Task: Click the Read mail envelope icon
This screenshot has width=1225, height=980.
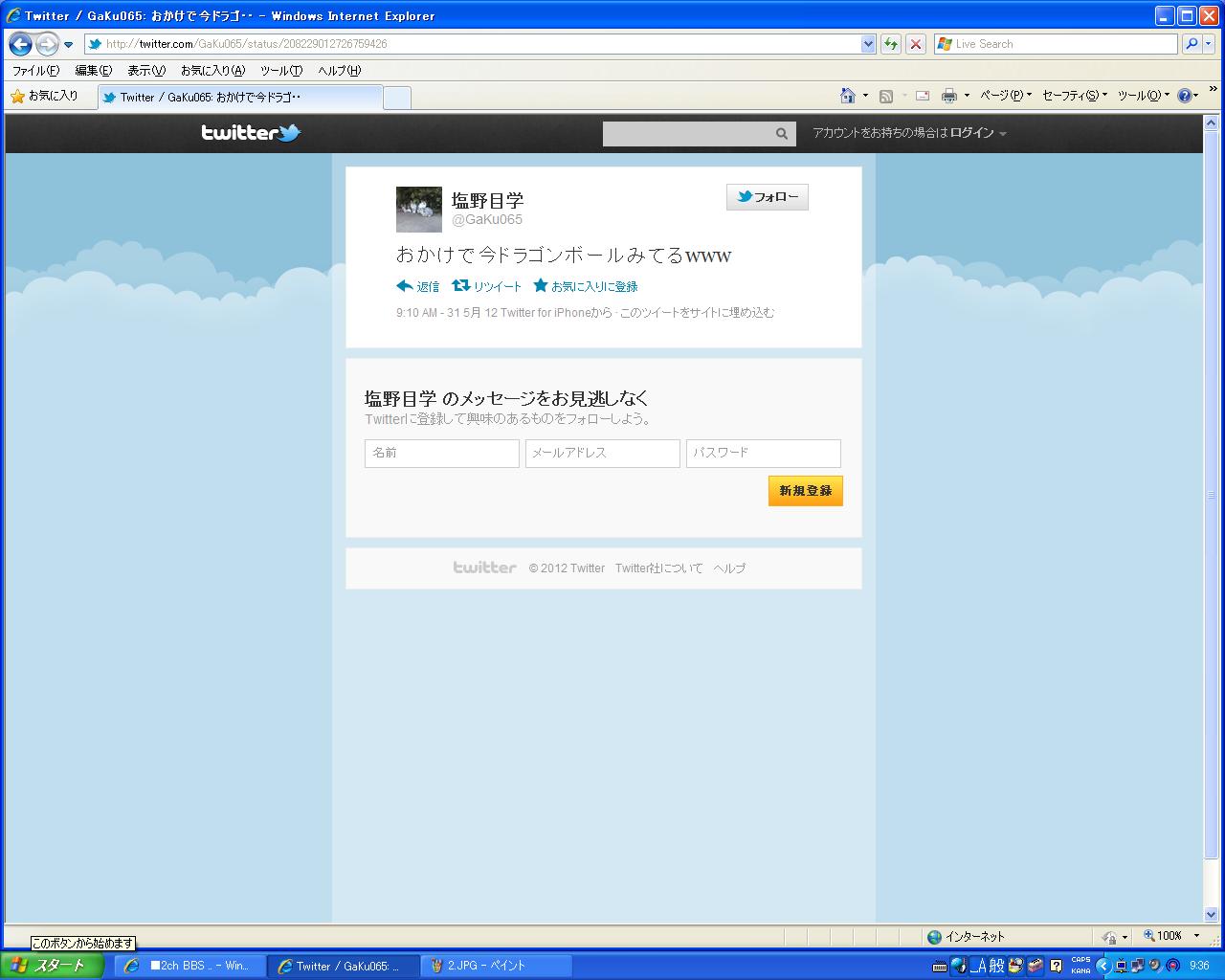Action: point(923,96)
